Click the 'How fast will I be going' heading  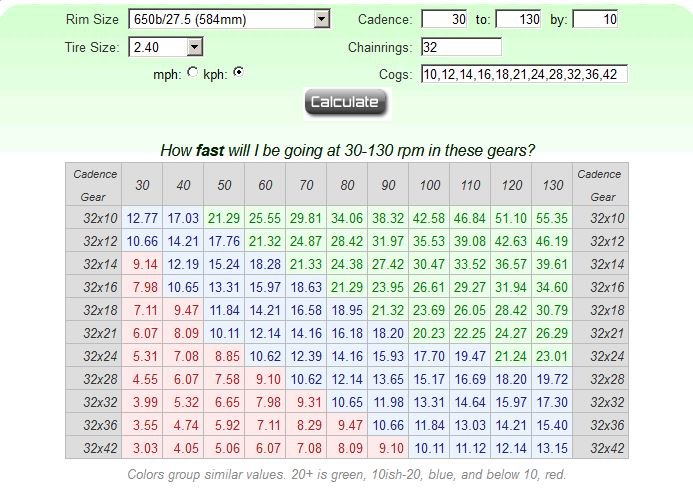click(347, 150)
